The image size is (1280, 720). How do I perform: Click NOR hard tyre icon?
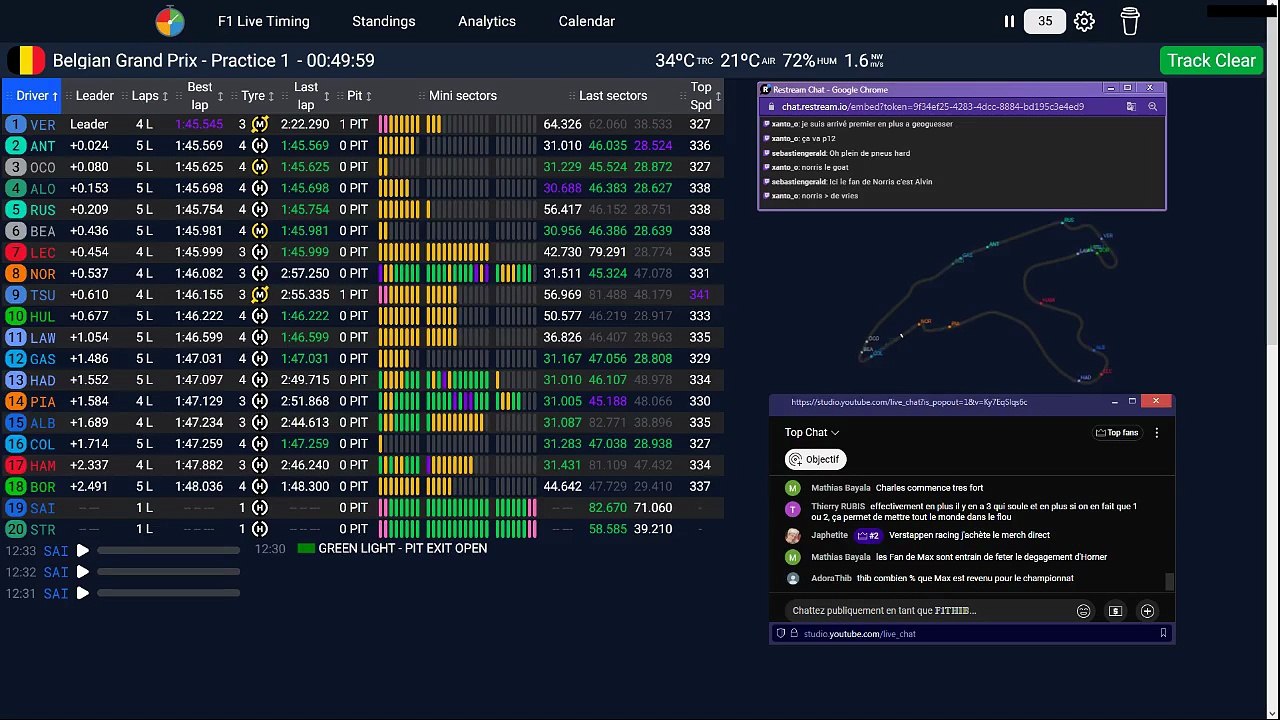click(x=260, y=273)
